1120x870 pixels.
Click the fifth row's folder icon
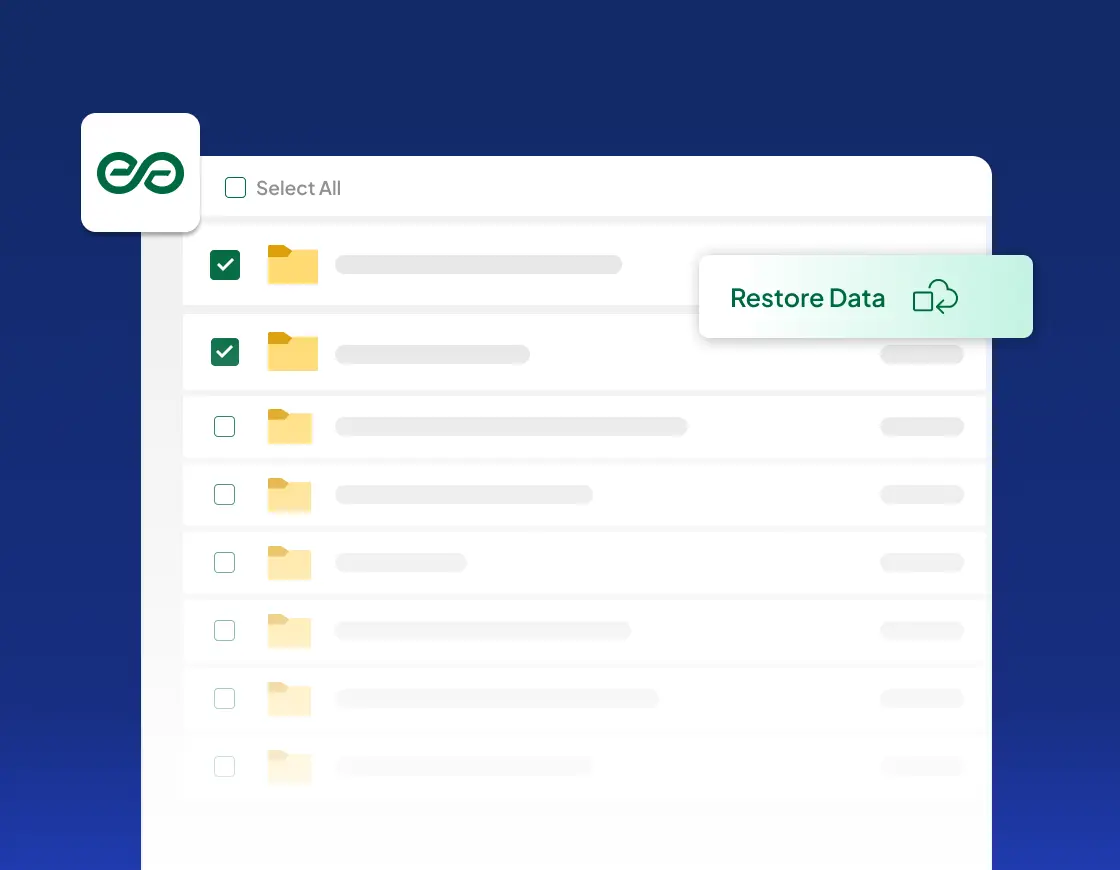click(x=290, y=563)
